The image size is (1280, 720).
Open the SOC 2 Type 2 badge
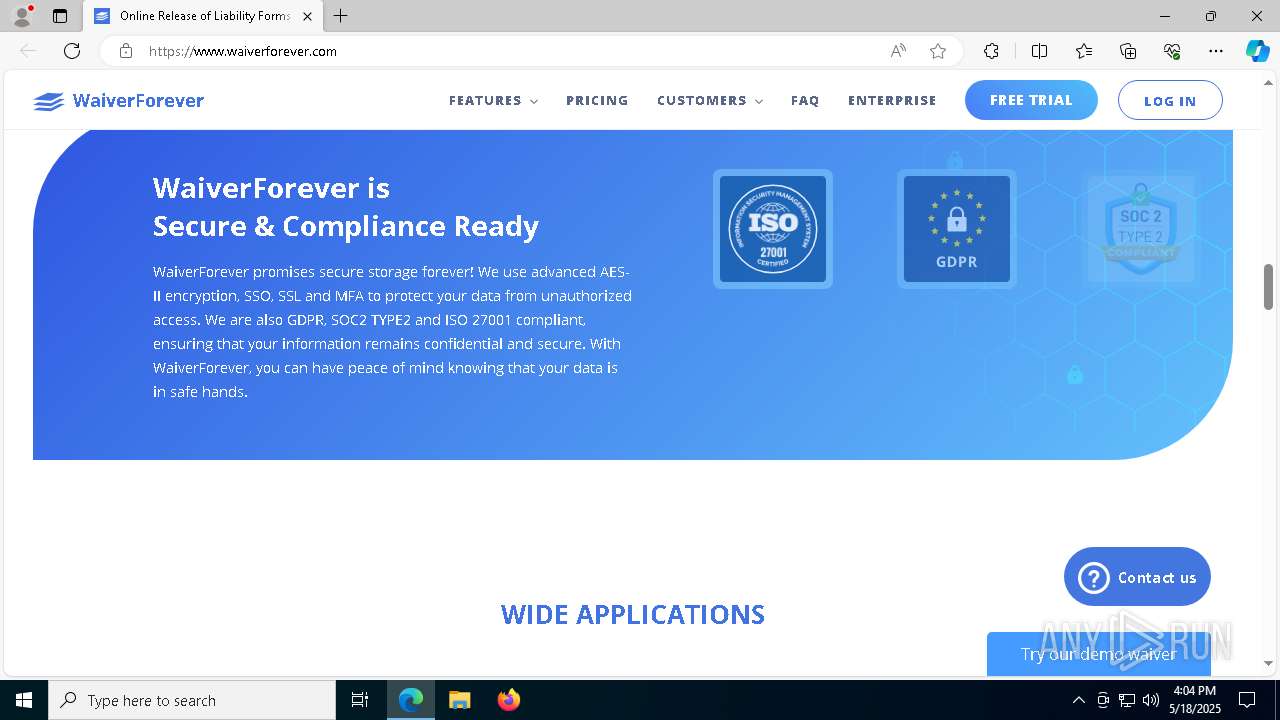[x=1141, y=229]
